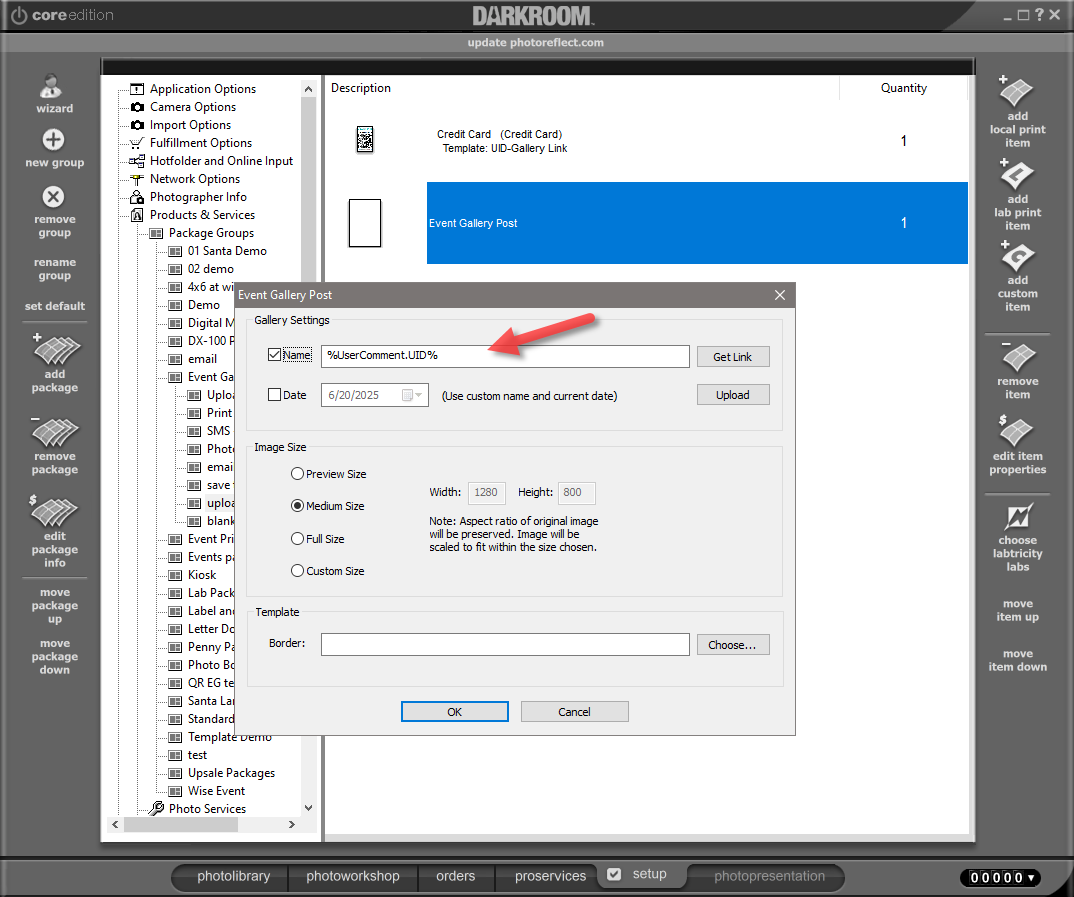Click the Application Options tree icon

coord(137,89)
